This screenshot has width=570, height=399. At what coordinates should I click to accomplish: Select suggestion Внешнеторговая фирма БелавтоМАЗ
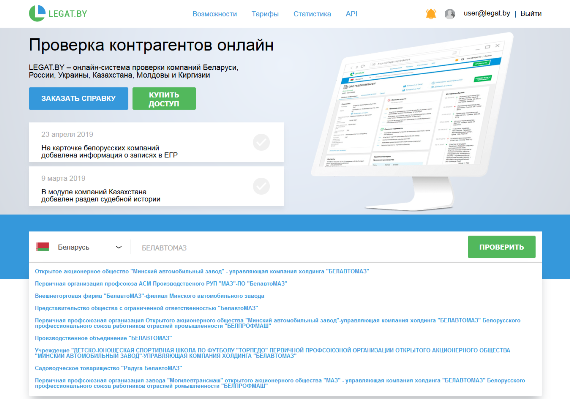click(149, 296)
